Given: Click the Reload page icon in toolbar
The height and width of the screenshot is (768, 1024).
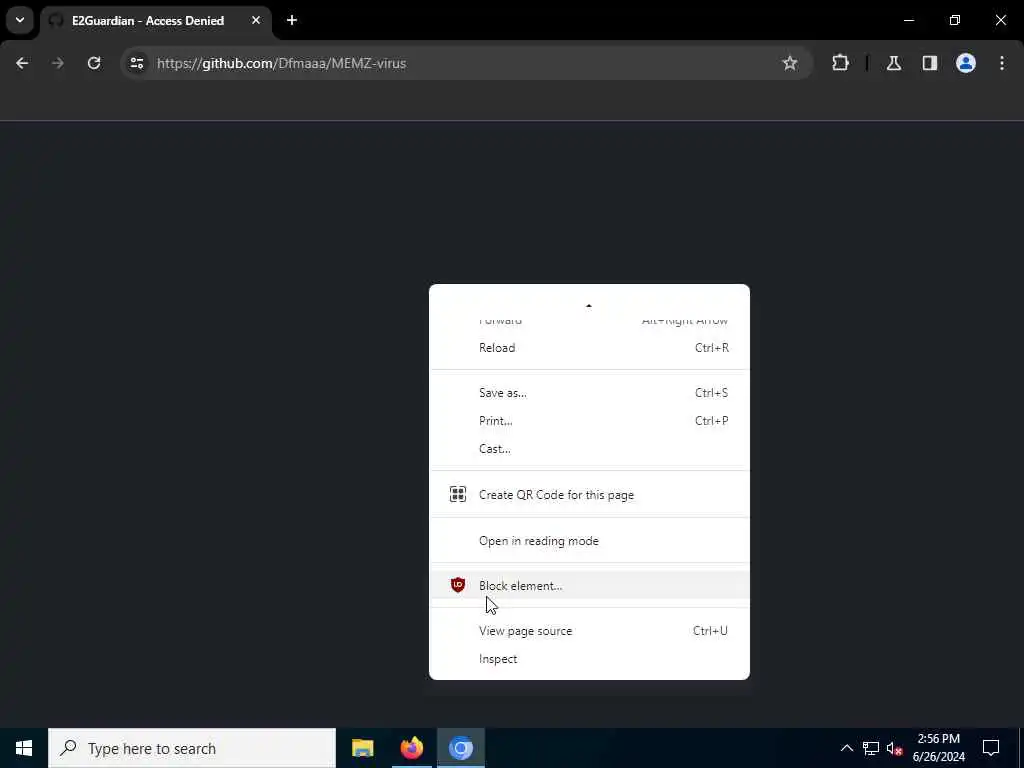Looking at the screenshot, I should 94,63.
